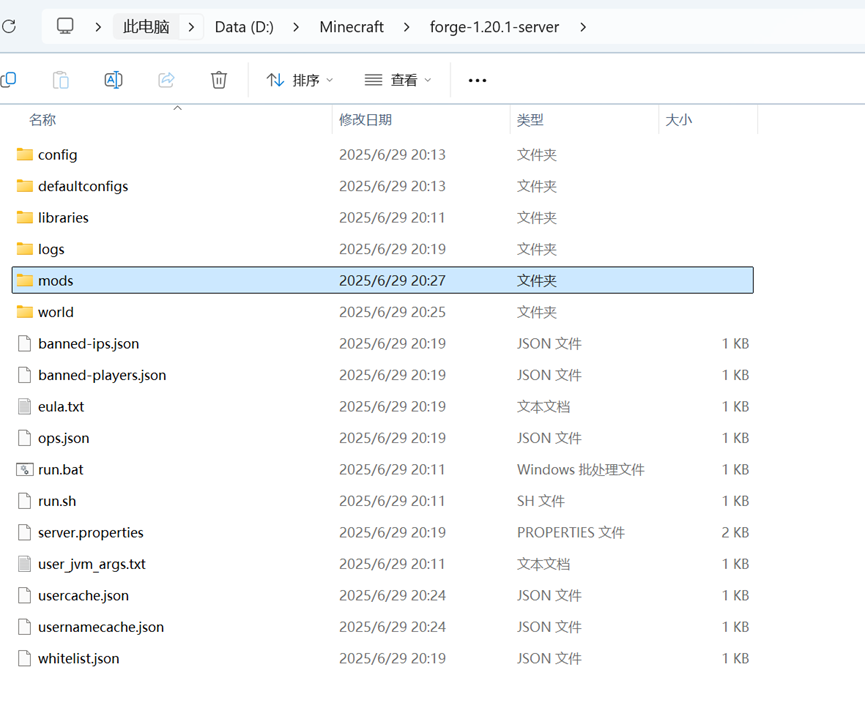This screenshot has width=865, height=708.
Task: Select the file name ops.json
Action: tap(63, 438)
